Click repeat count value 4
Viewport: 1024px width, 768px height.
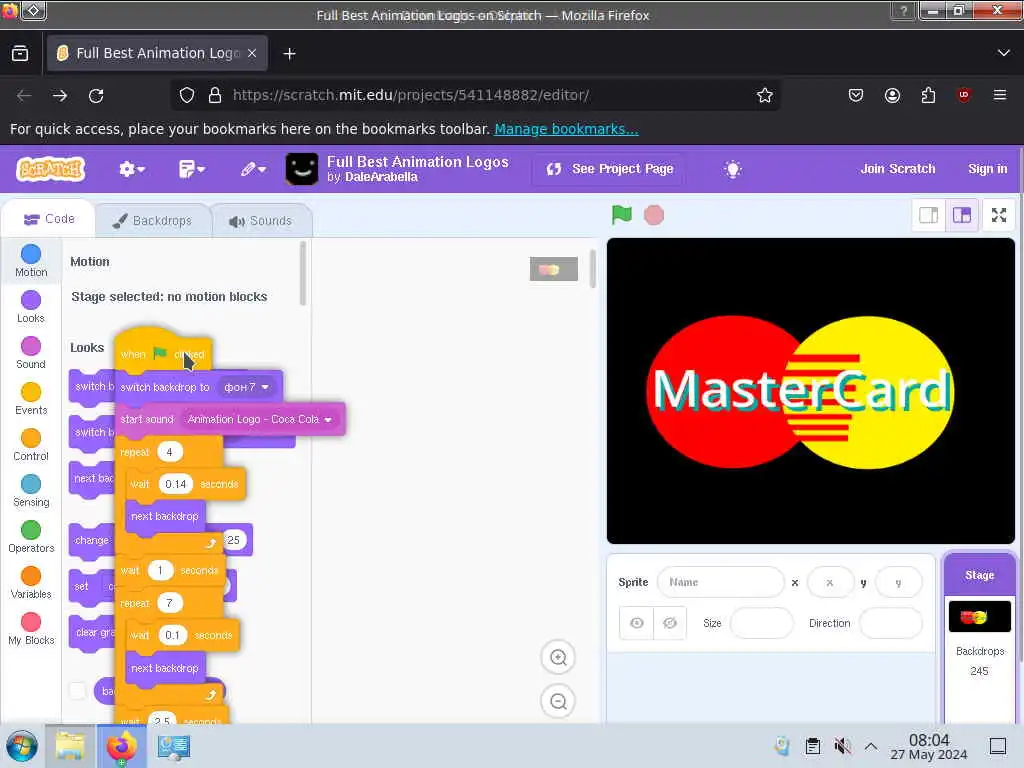(x=169, y=452)
